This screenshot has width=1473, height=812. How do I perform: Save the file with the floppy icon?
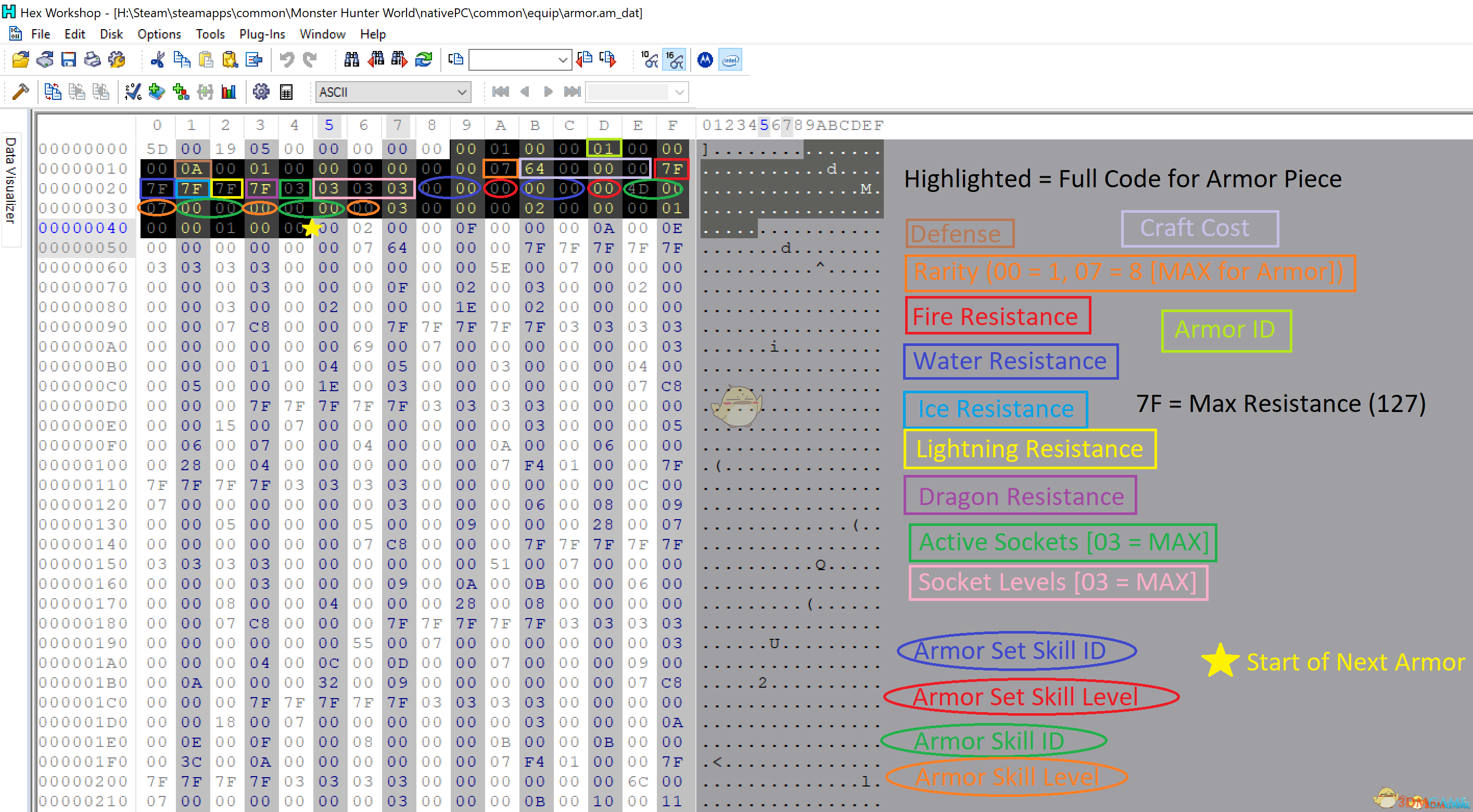[x=69, y=59]
